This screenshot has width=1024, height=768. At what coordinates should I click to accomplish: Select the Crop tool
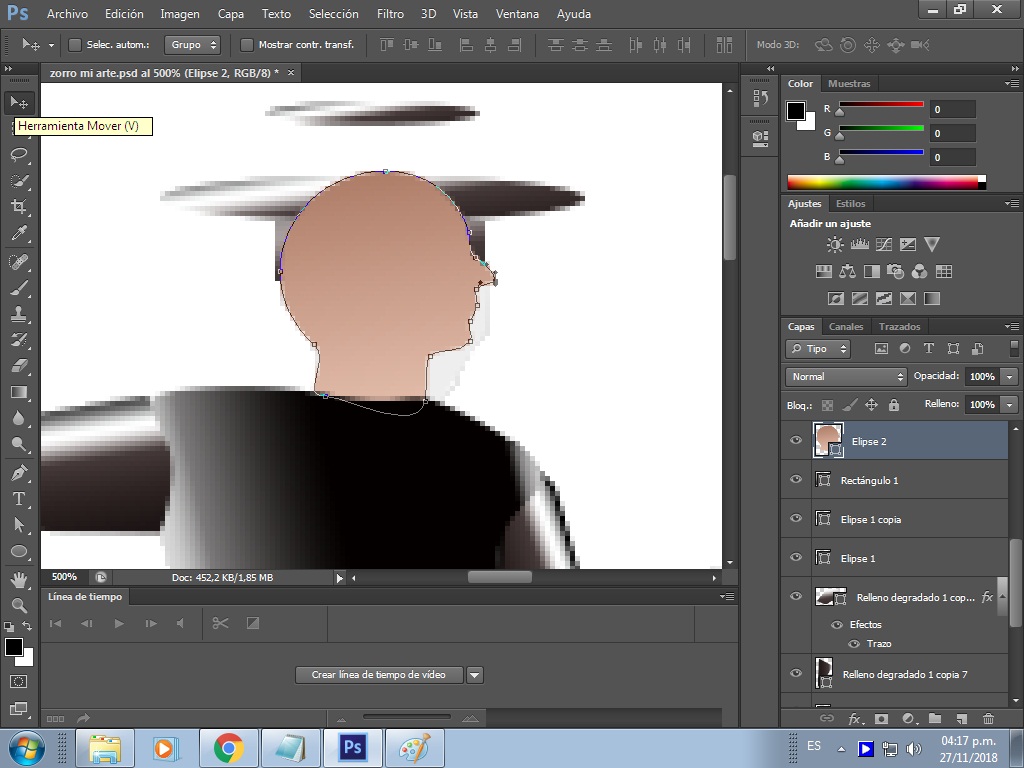19,207
